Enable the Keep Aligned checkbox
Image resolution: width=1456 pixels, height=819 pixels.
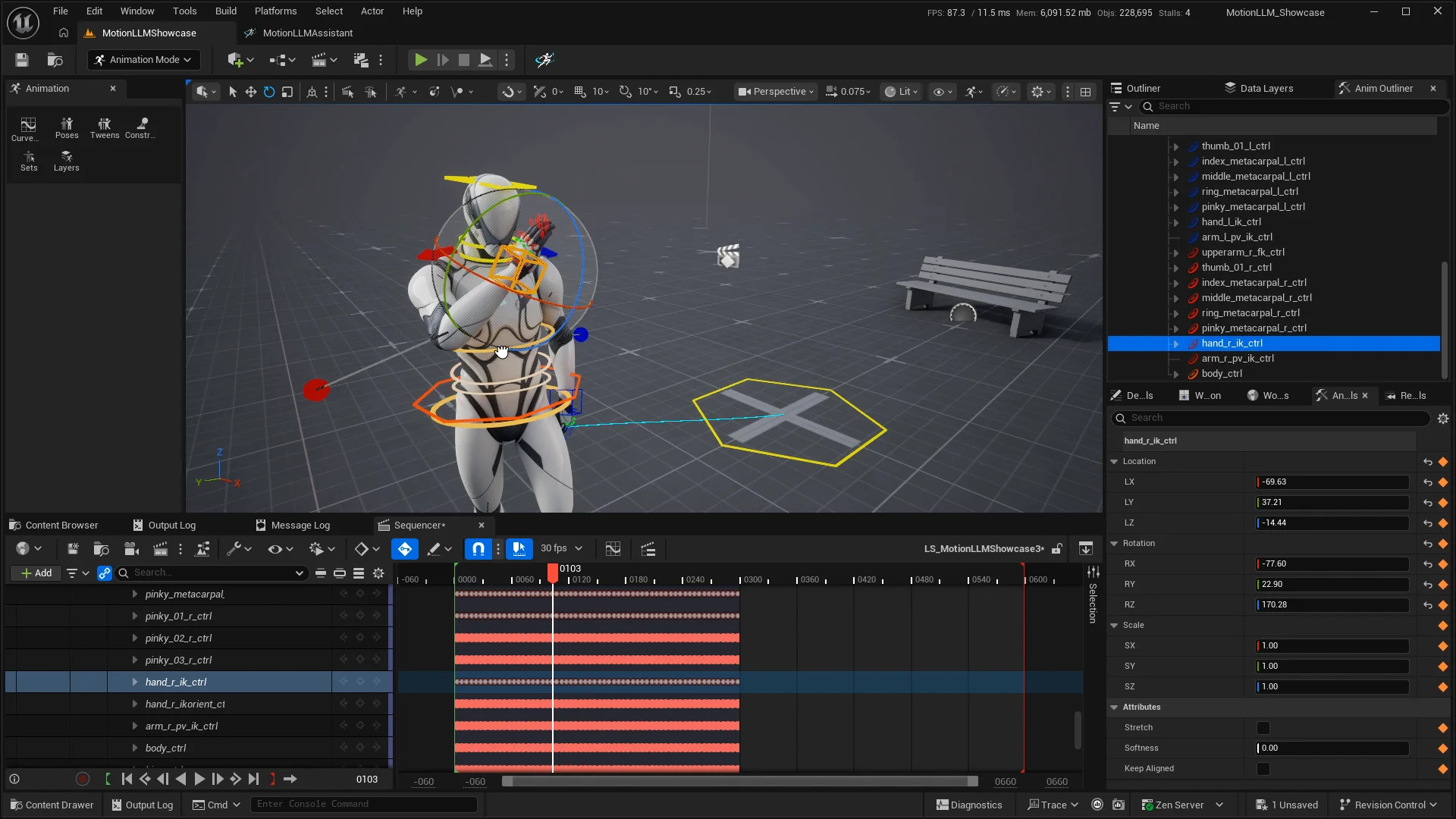click(1263, 769)
